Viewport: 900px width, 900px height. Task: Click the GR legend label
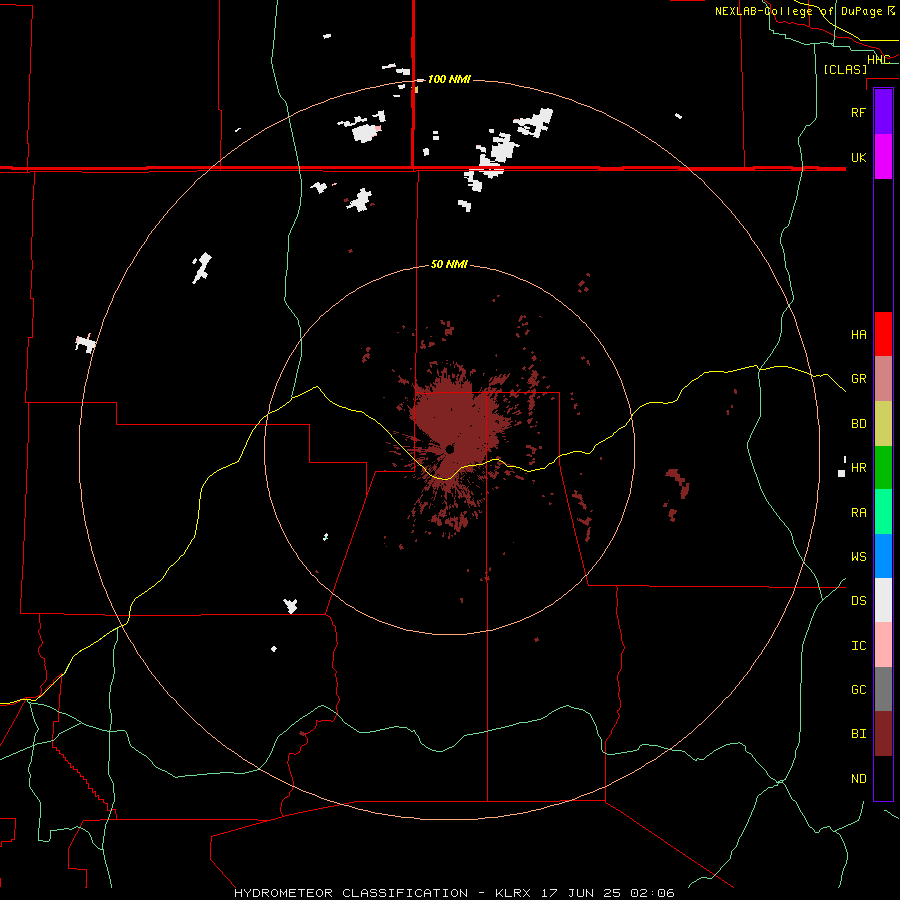(x=858, y=379)
